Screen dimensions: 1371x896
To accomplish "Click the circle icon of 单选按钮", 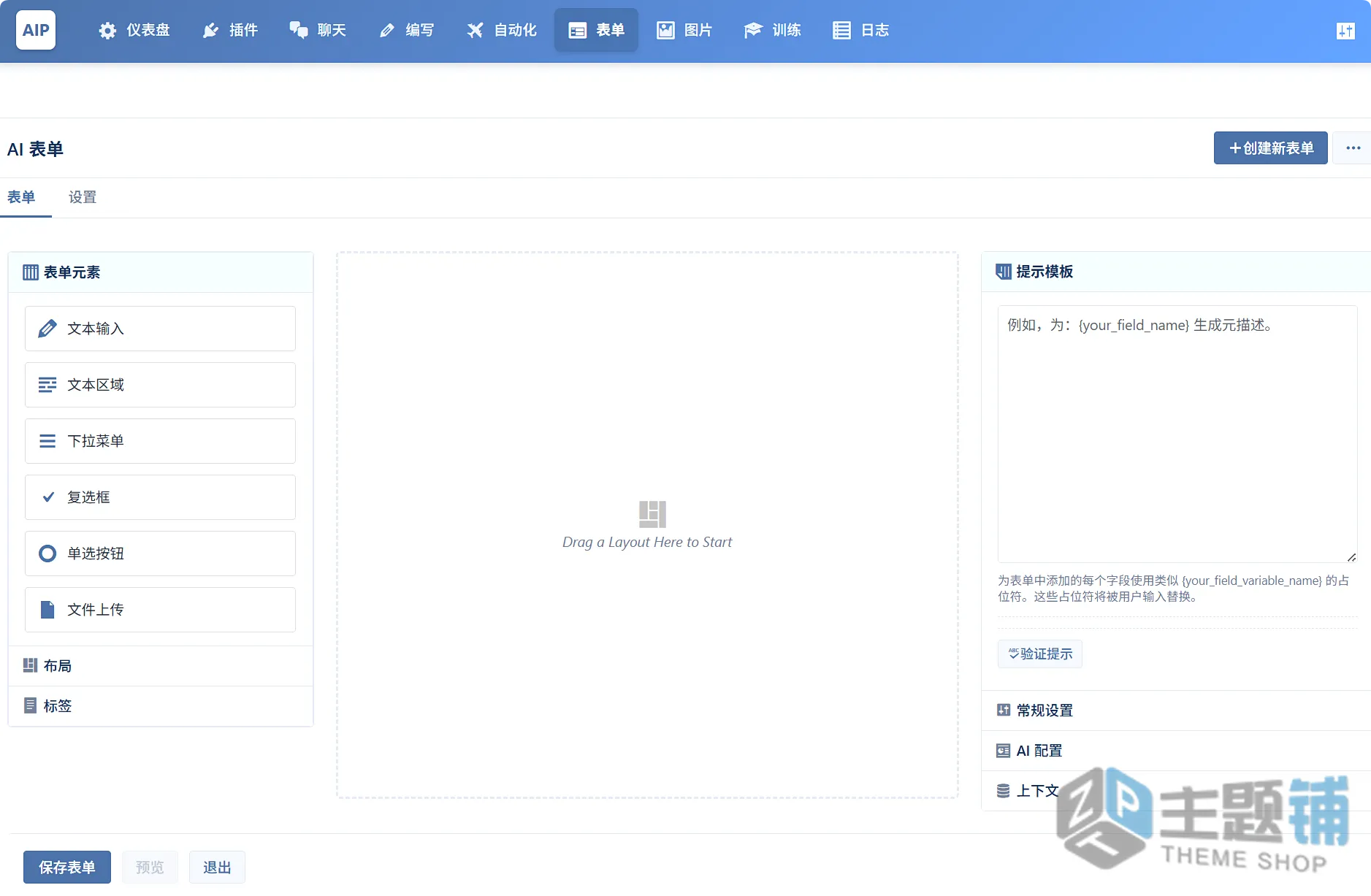I will (47, 554).
